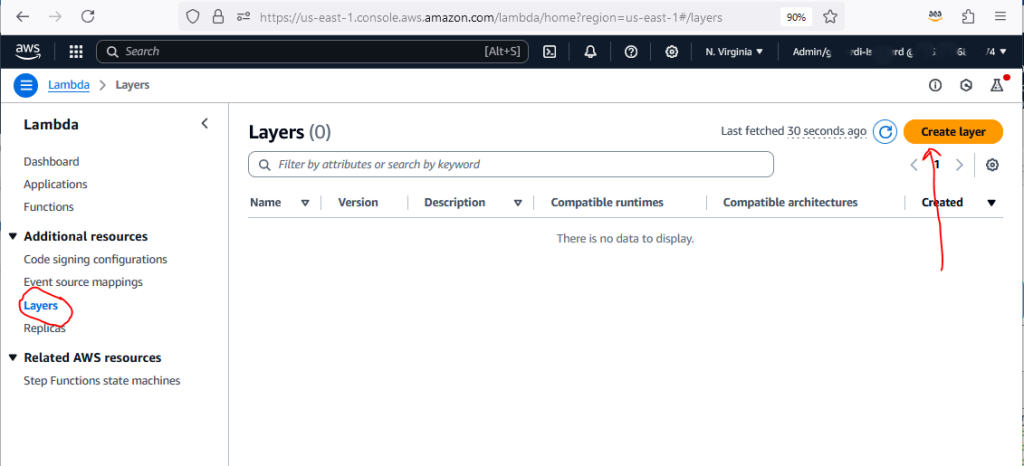The image size is (1024, 466).
Task: Open Step Functions state machines link
Action: (102, 381)
